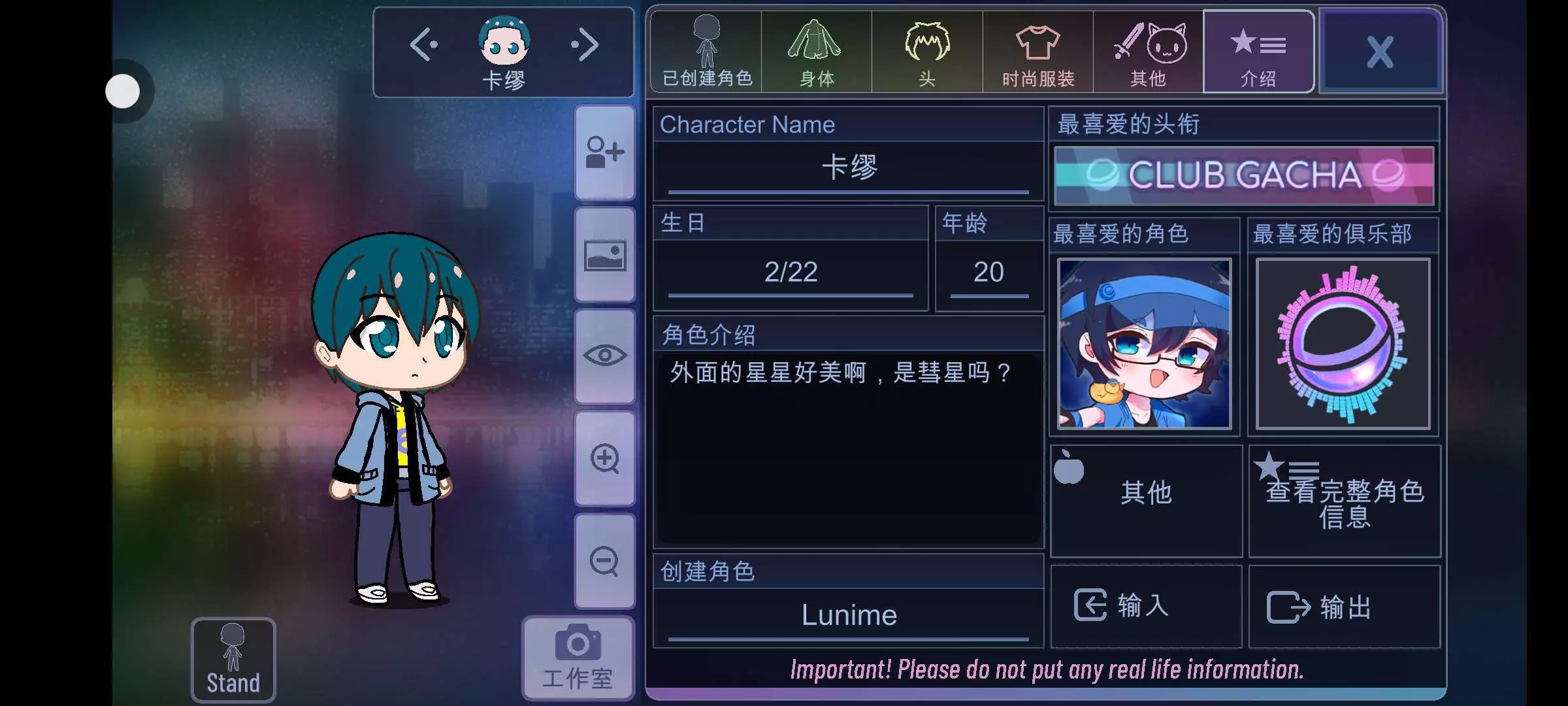Click the 输出 export button
Screen dimensions: 1568x706
click(x=1345, y=607)
